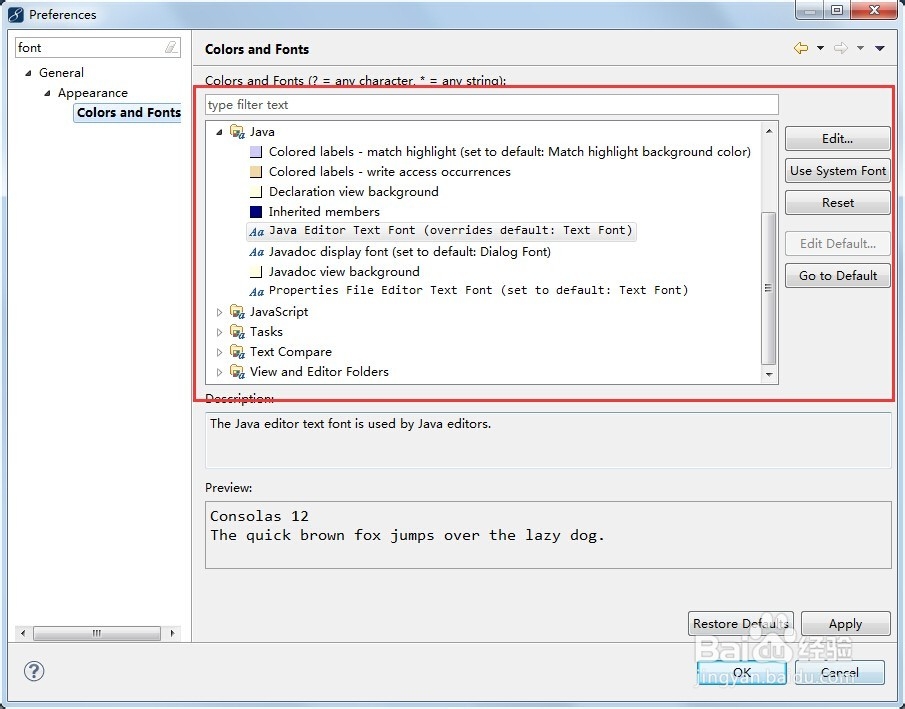Click the JavaScript folder icon
This screenshot has height=709, width=905.
pos(237,311)
